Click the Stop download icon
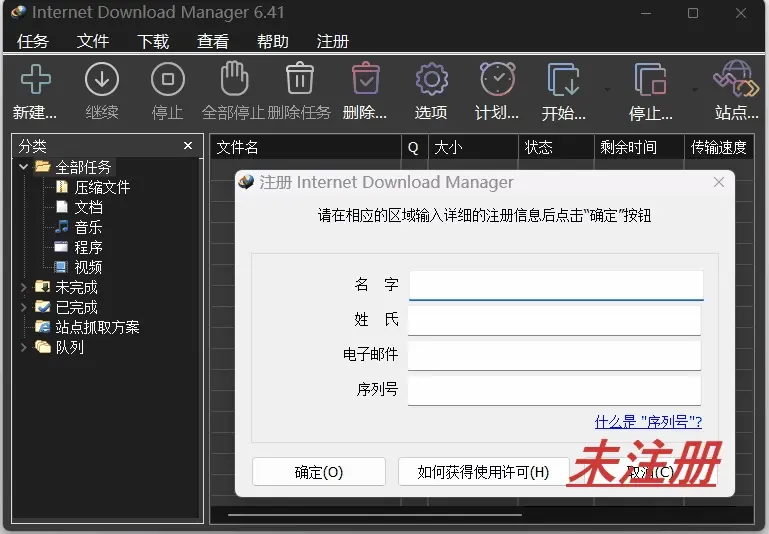769x534 pixels. (167, 79)
